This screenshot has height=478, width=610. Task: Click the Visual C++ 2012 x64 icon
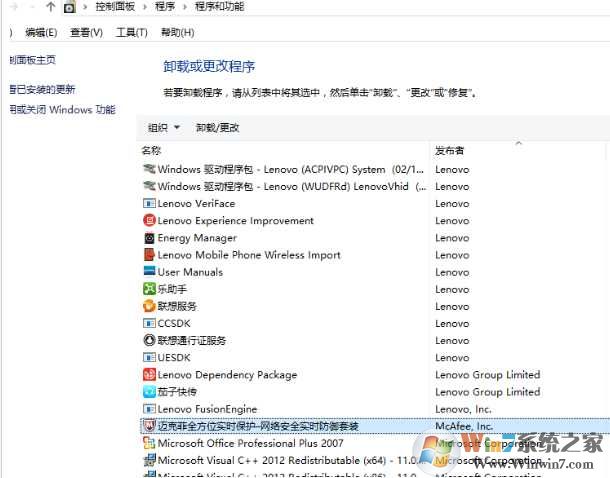click(x=149, y=460)
